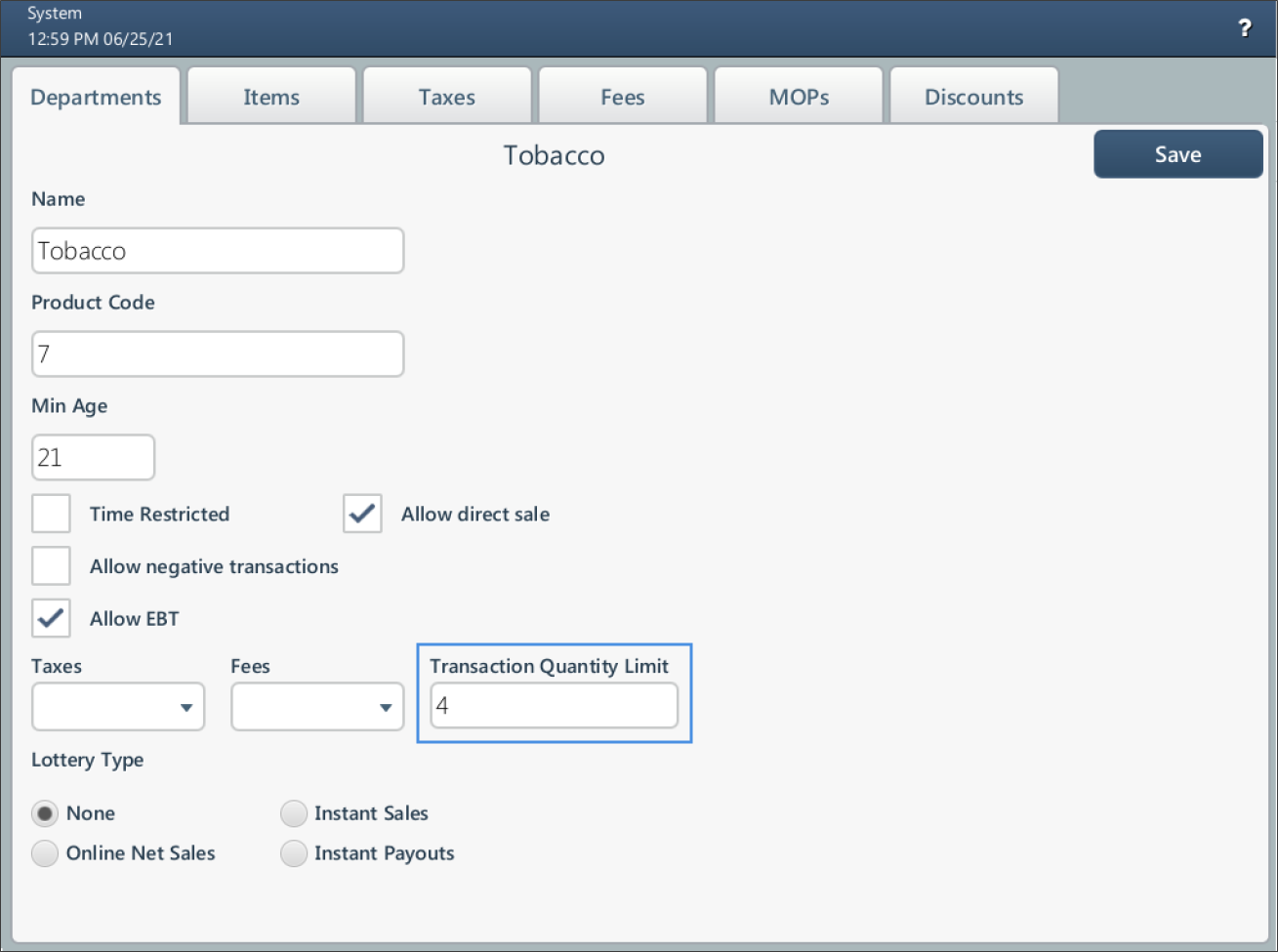Switch to the Items tab
This screenshot has width=1278, height=952.
[270, 96]
